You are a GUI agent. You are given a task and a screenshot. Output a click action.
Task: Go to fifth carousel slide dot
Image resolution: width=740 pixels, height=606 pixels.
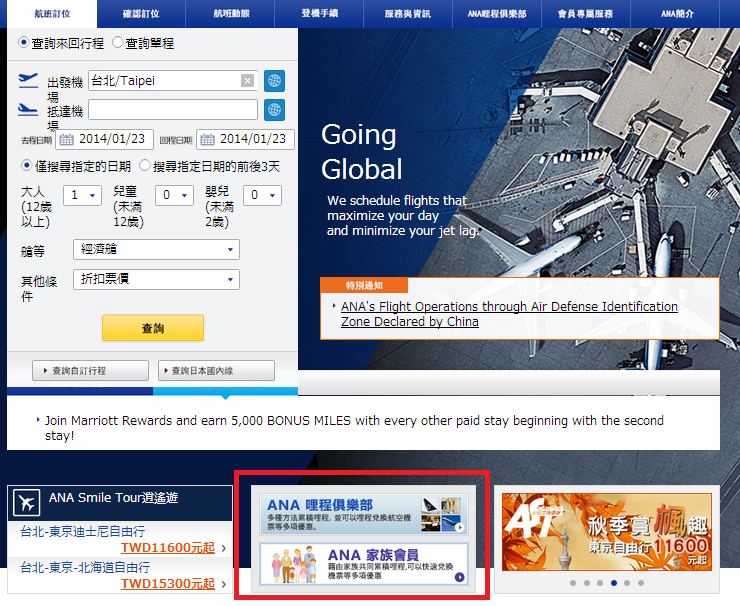627,583
